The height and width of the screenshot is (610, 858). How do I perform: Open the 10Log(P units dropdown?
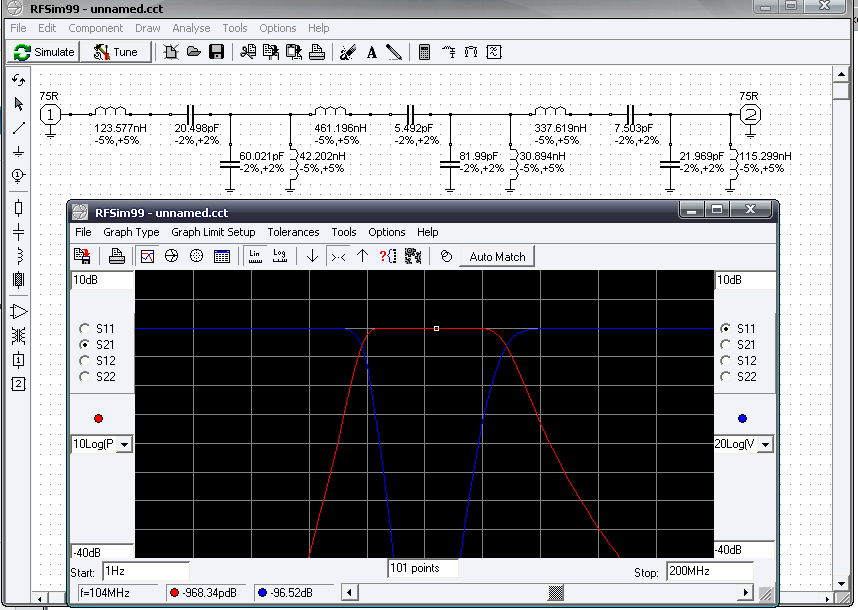tap(125, 444)
